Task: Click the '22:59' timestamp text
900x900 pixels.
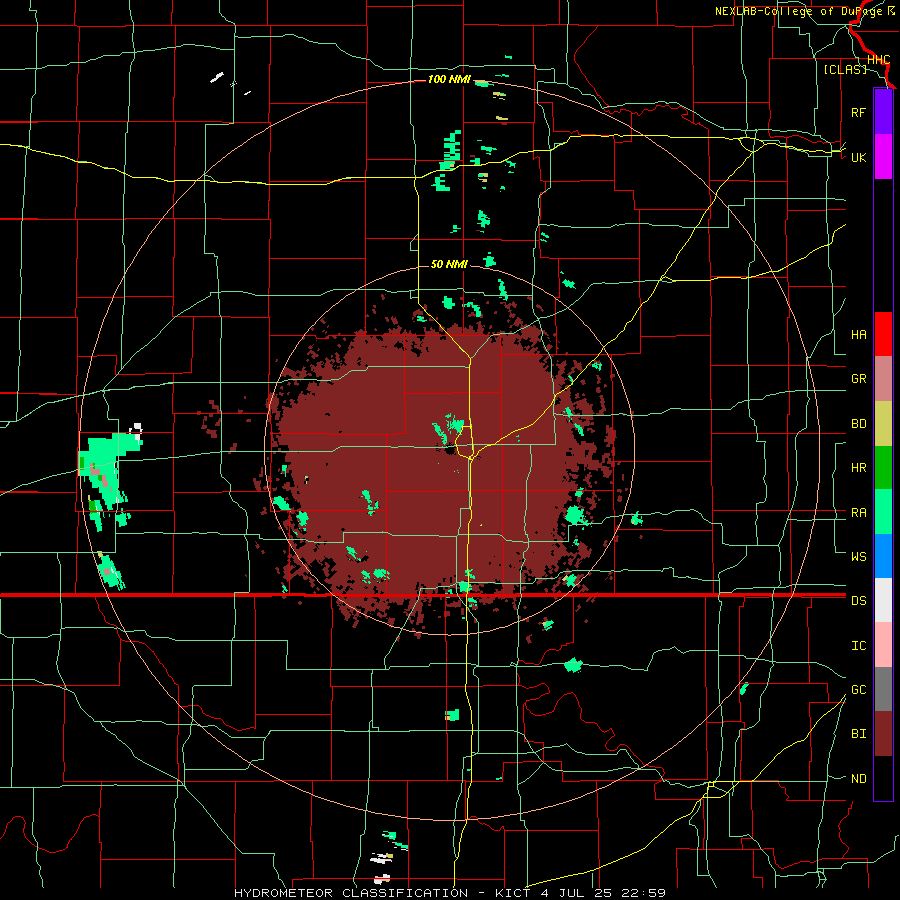Action: [643, 893]
